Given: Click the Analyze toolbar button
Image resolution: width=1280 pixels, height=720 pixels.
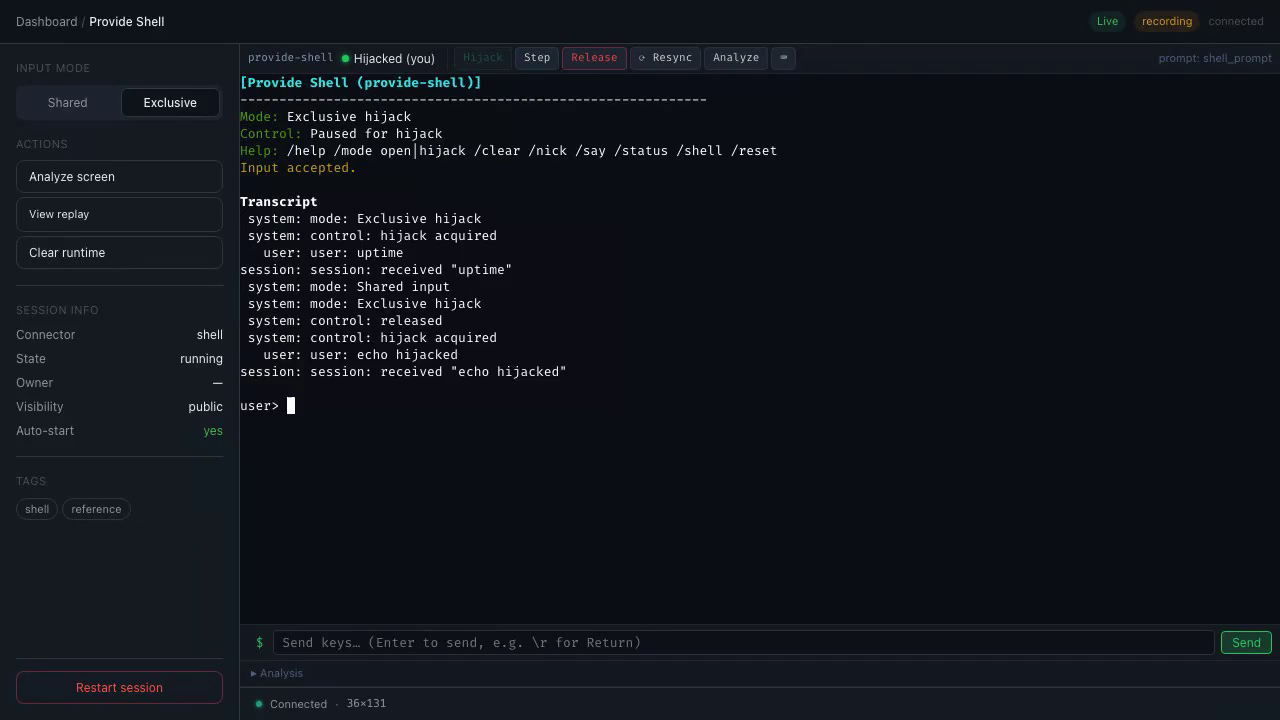Looking at the screenshot, I should coord(736,58).
